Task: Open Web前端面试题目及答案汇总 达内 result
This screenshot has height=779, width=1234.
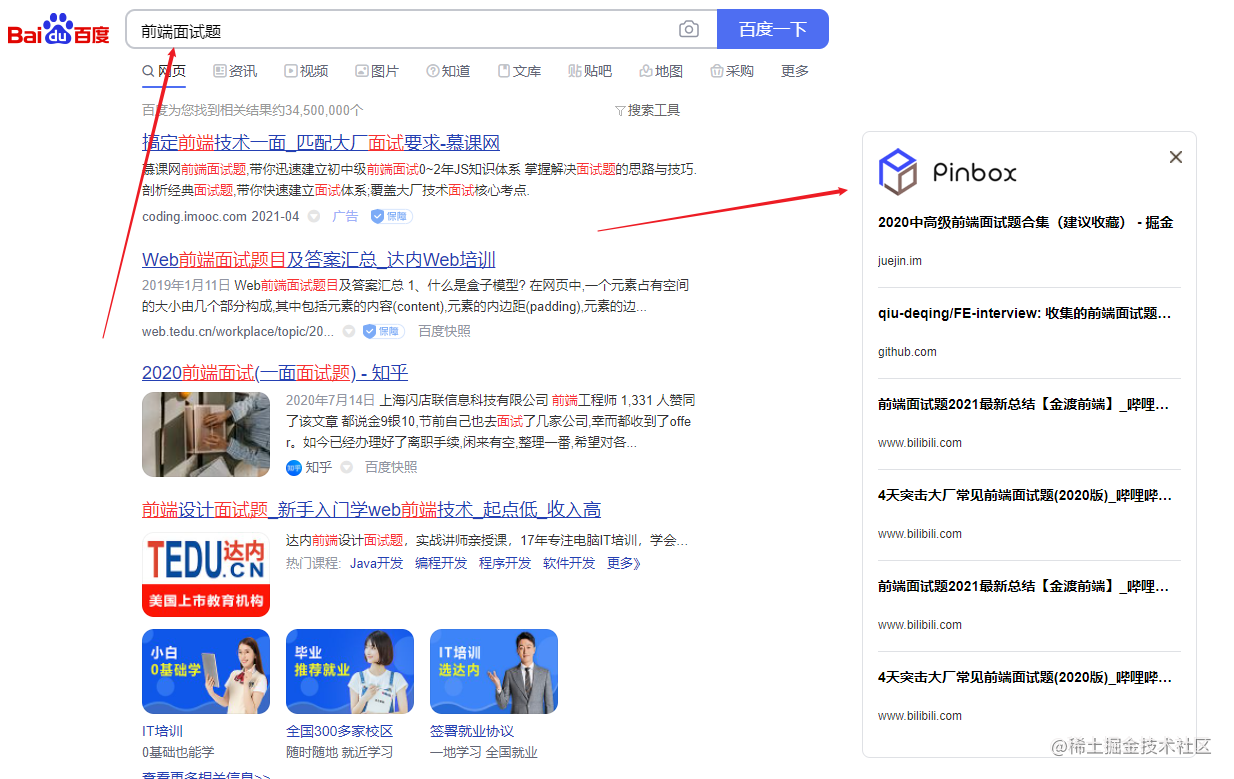Action: click(x=319, y=260)
